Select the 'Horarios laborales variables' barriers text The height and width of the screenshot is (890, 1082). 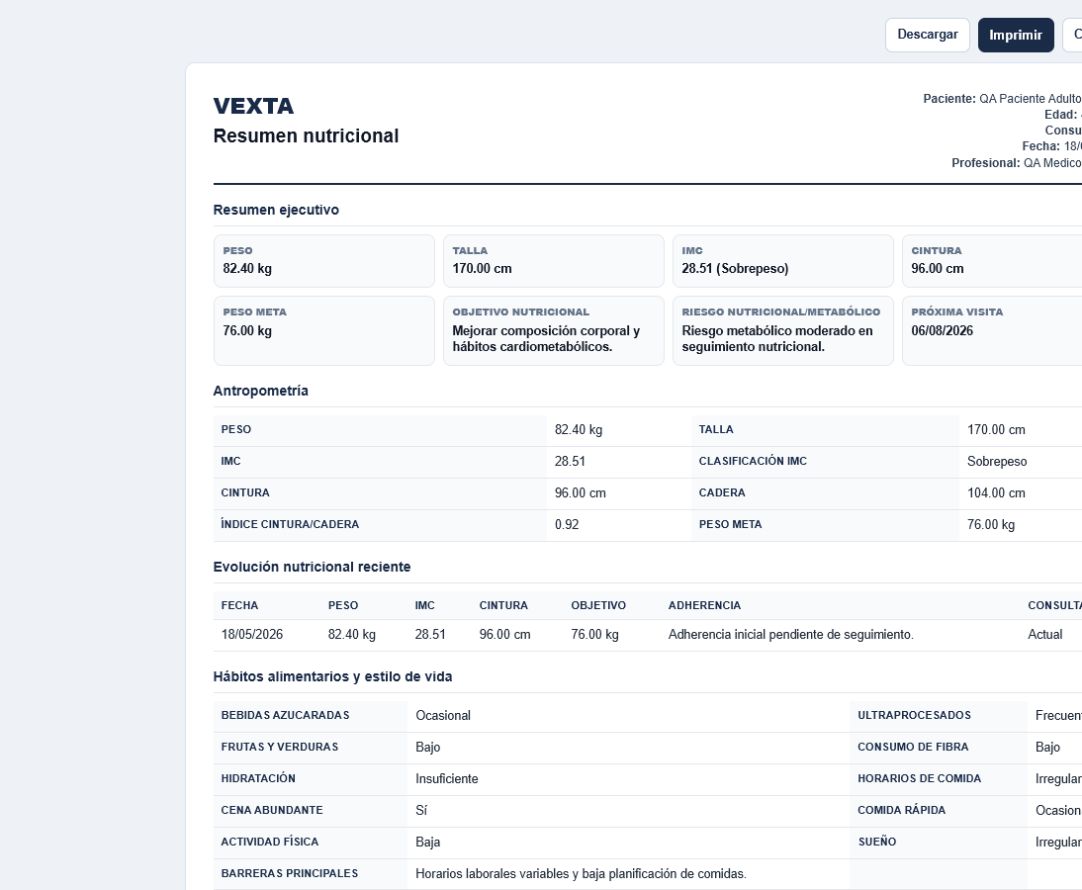[x=581, y=874]
